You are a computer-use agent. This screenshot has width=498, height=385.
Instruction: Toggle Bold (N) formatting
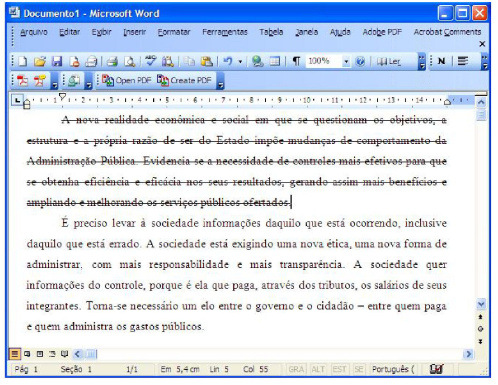click(x=442, y=61)
